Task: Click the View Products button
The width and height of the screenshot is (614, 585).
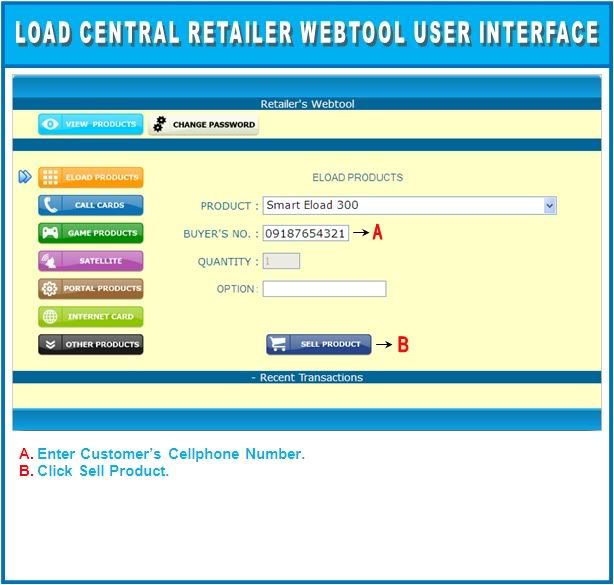Action: pos(90,124)
